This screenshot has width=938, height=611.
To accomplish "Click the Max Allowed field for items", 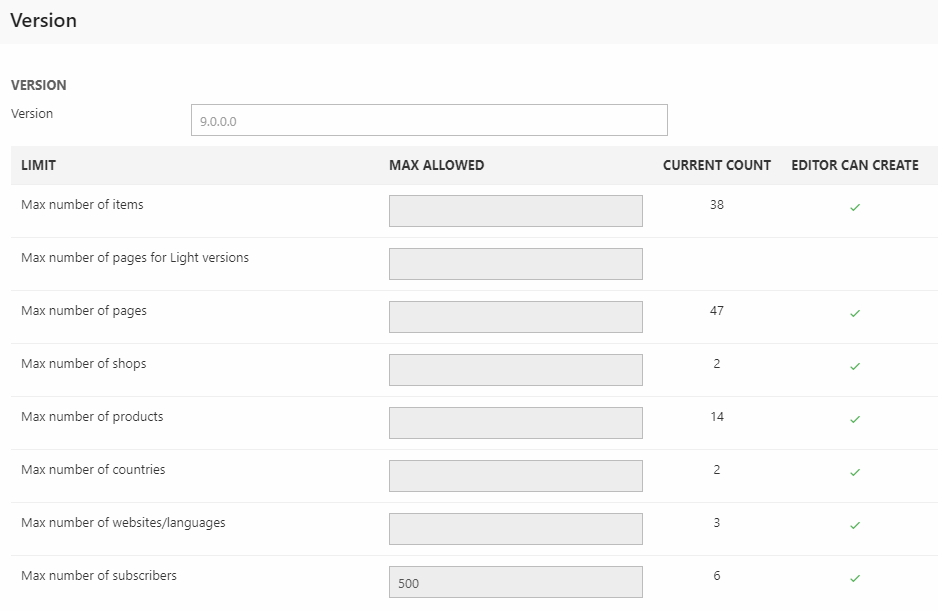I will click(x=515, y=211).
